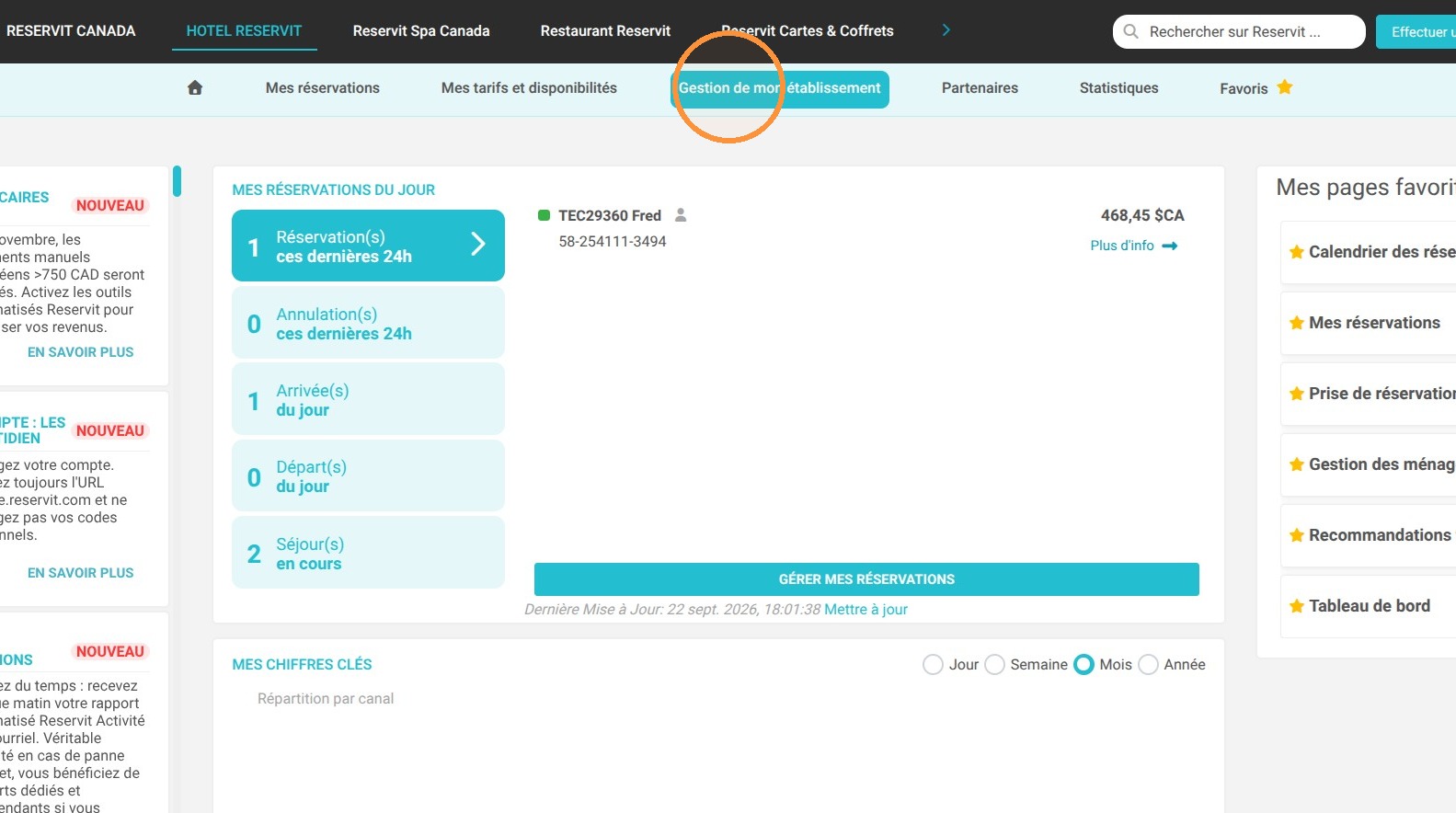Switch to Restaurant Reservit

click(605, 30)
